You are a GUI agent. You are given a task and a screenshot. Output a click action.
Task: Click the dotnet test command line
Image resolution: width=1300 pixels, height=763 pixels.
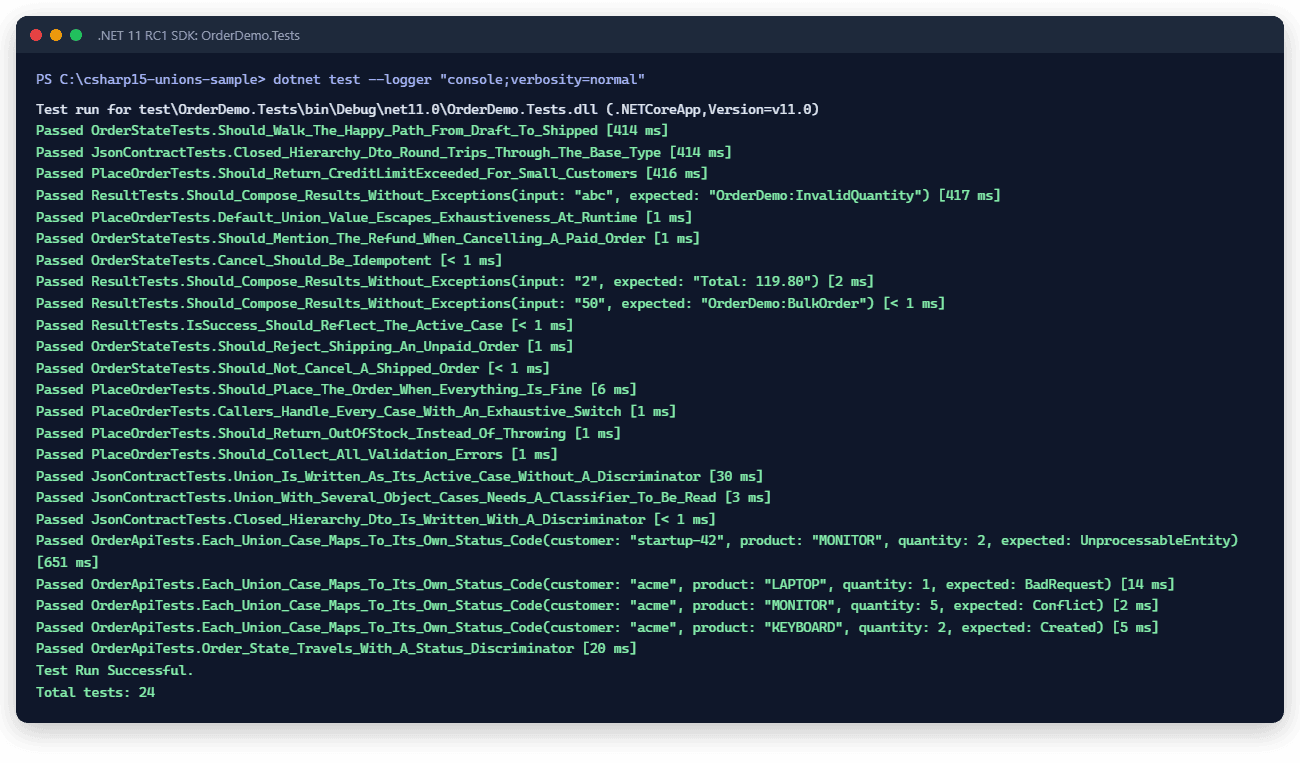pos(341,79)
